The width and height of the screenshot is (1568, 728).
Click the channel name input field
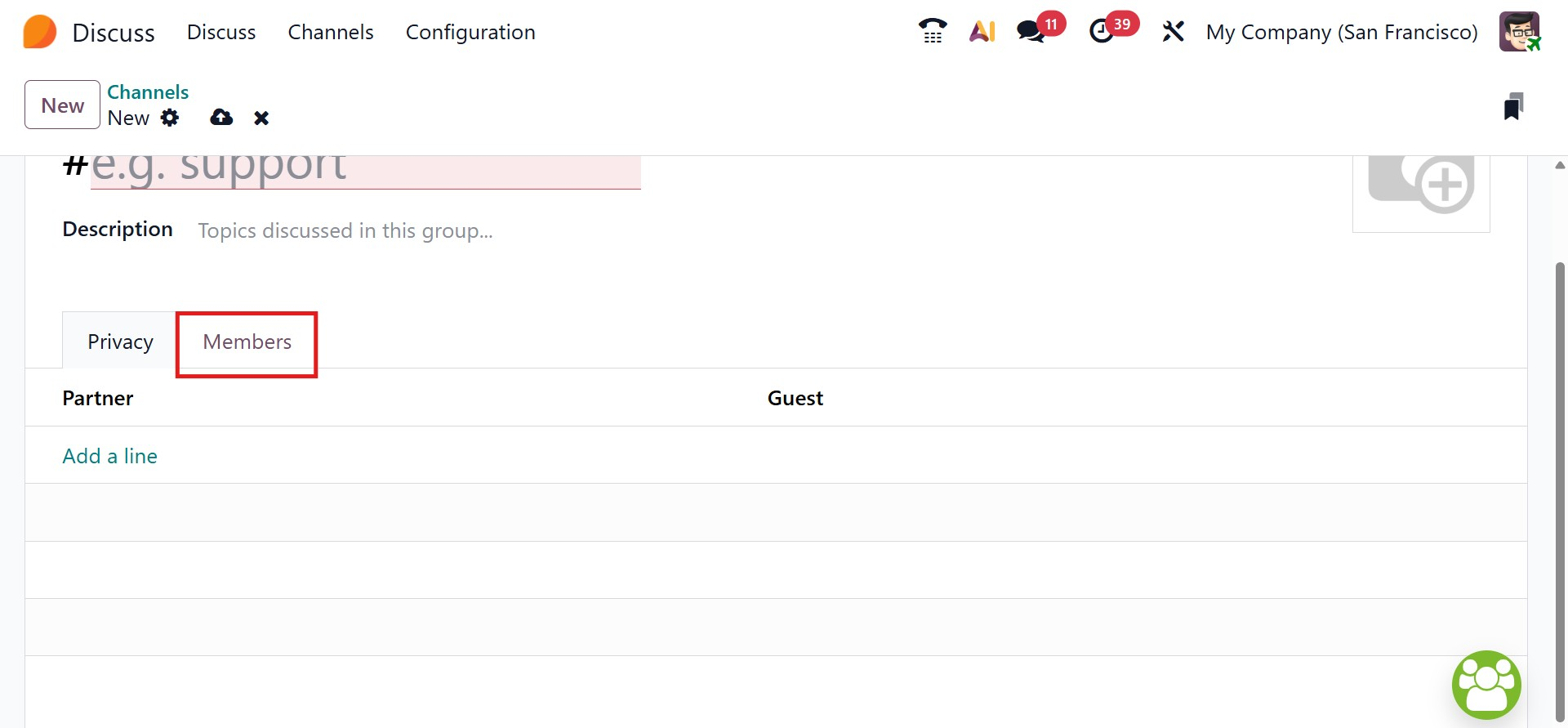click(365, 170)
